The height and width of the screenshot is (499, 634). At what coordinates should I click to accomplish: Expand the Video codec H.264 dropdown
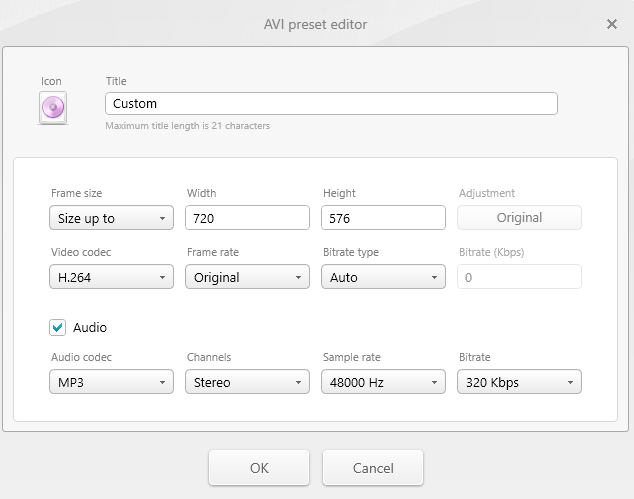click(x=111, y=277)
